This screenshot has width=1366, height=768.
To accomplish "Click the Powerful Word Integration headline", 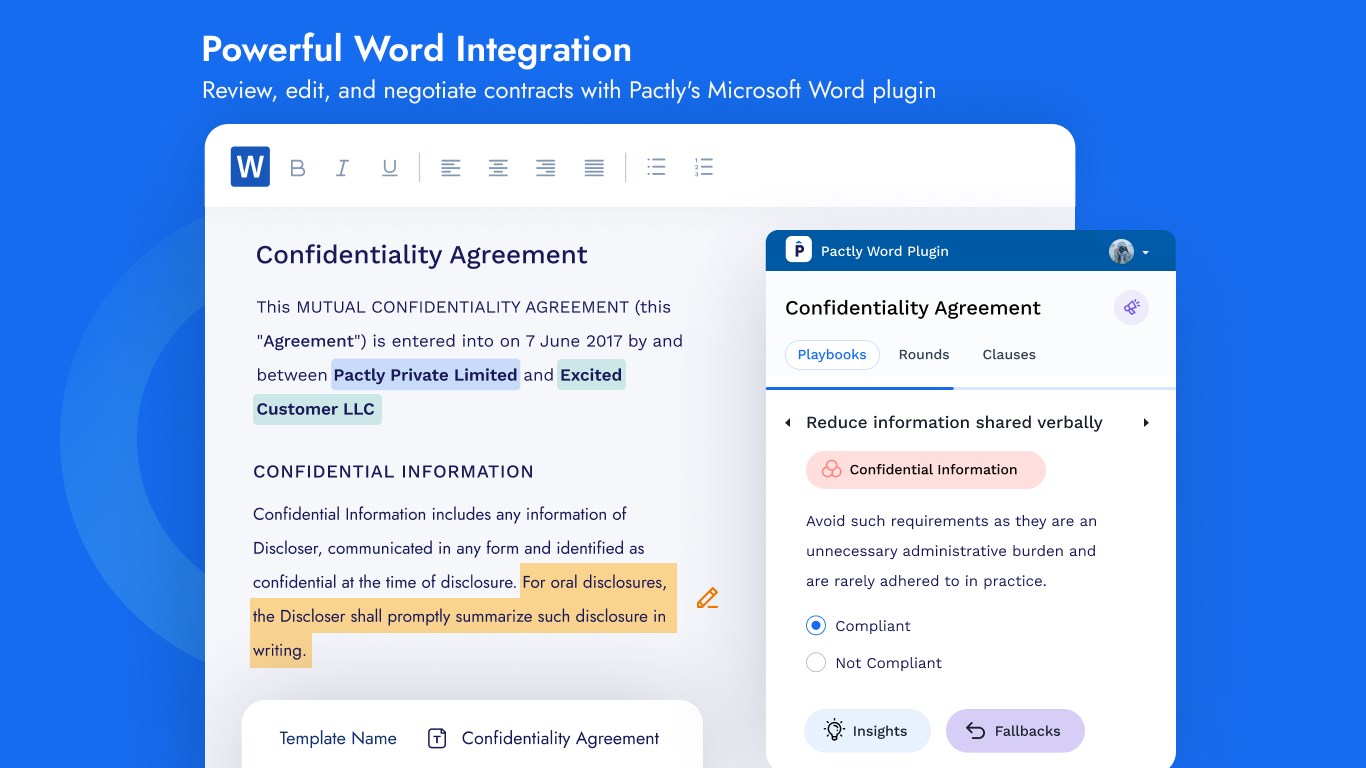I will point(417,49).
